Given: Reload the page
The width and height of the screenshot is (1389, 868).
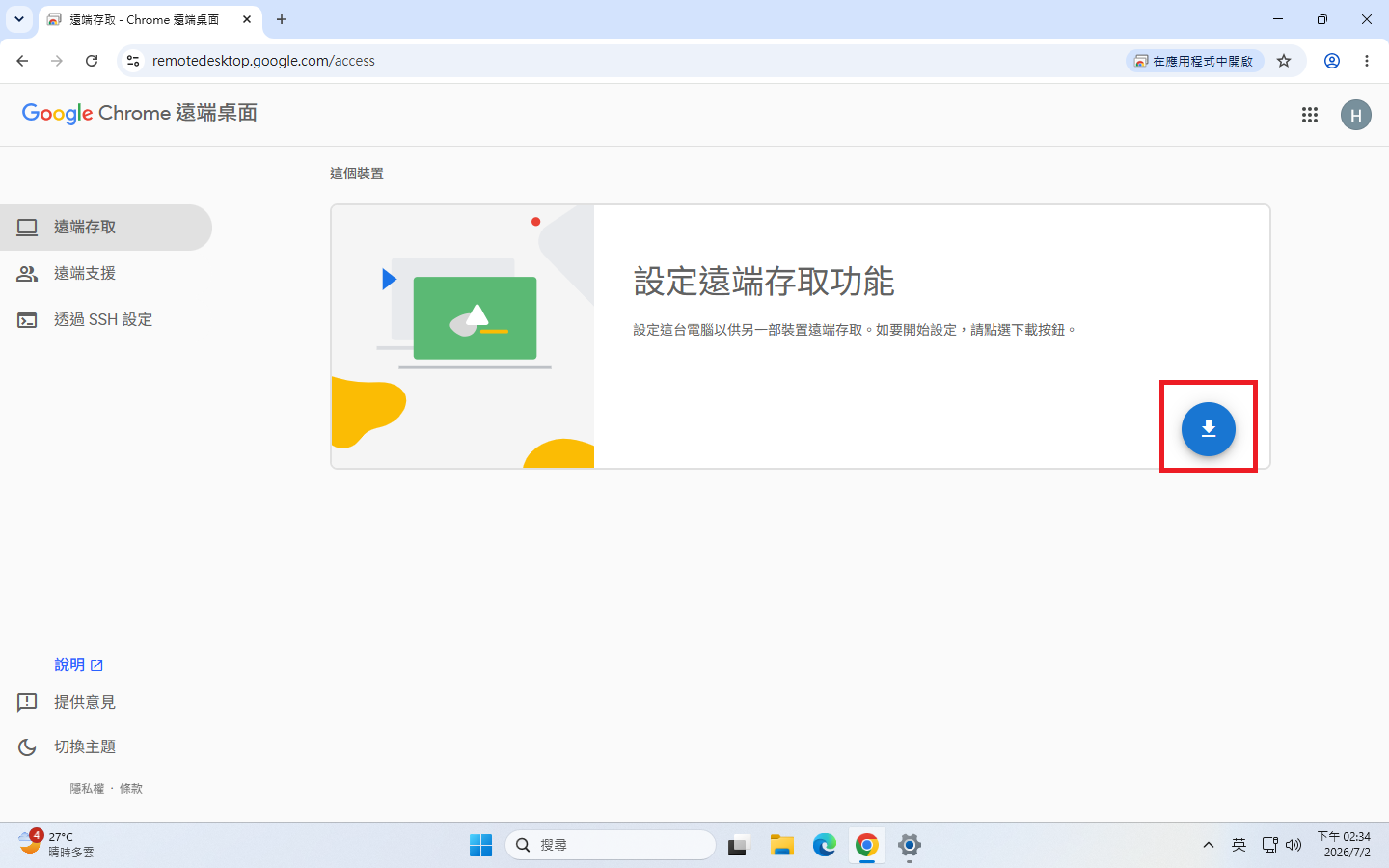Looking at the screenshot, I should (x=92, y=61).
